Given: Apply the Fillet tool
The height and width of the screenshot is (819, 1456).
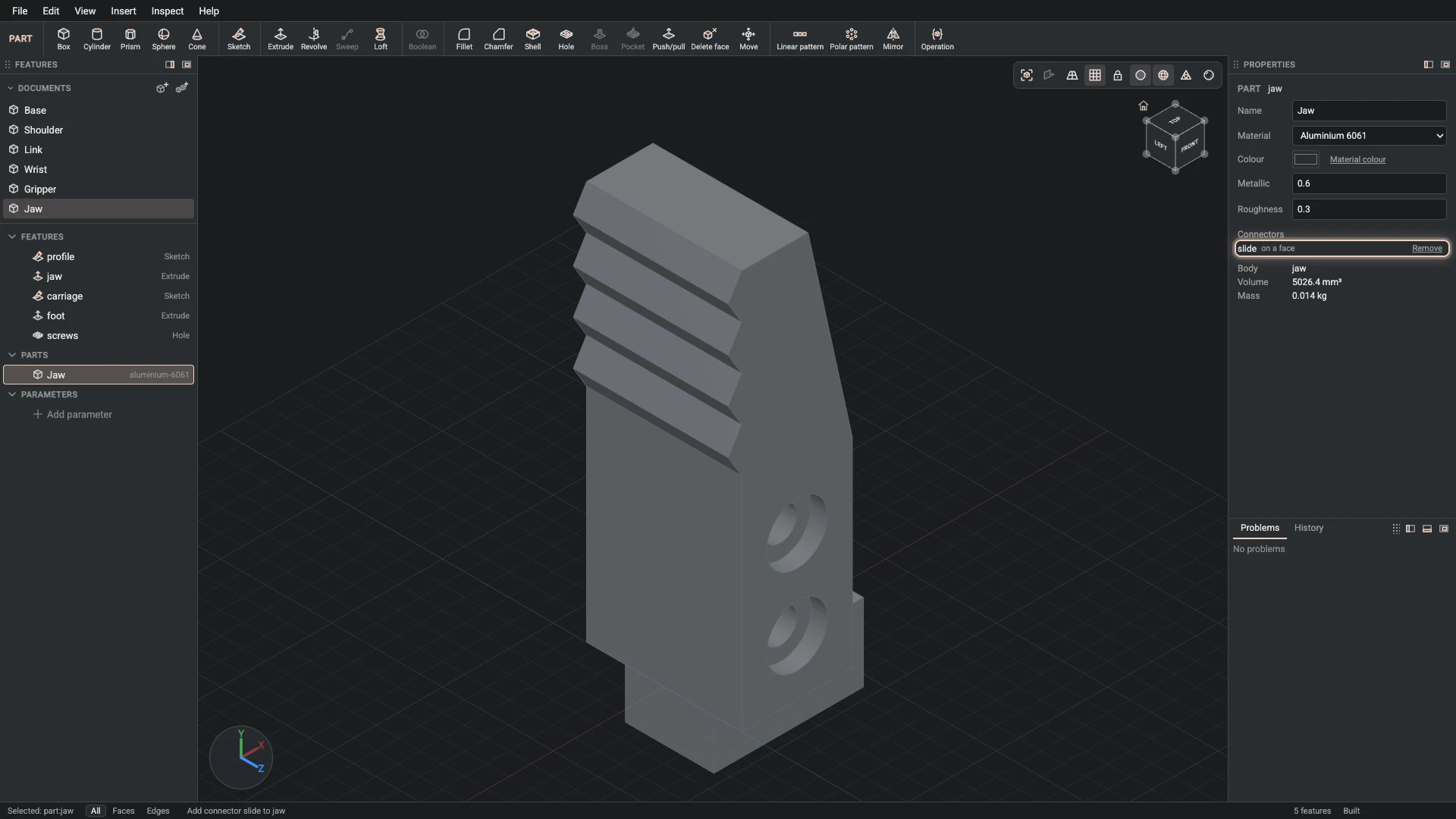Looking at the screenshot, I should (x=464, y=39).
